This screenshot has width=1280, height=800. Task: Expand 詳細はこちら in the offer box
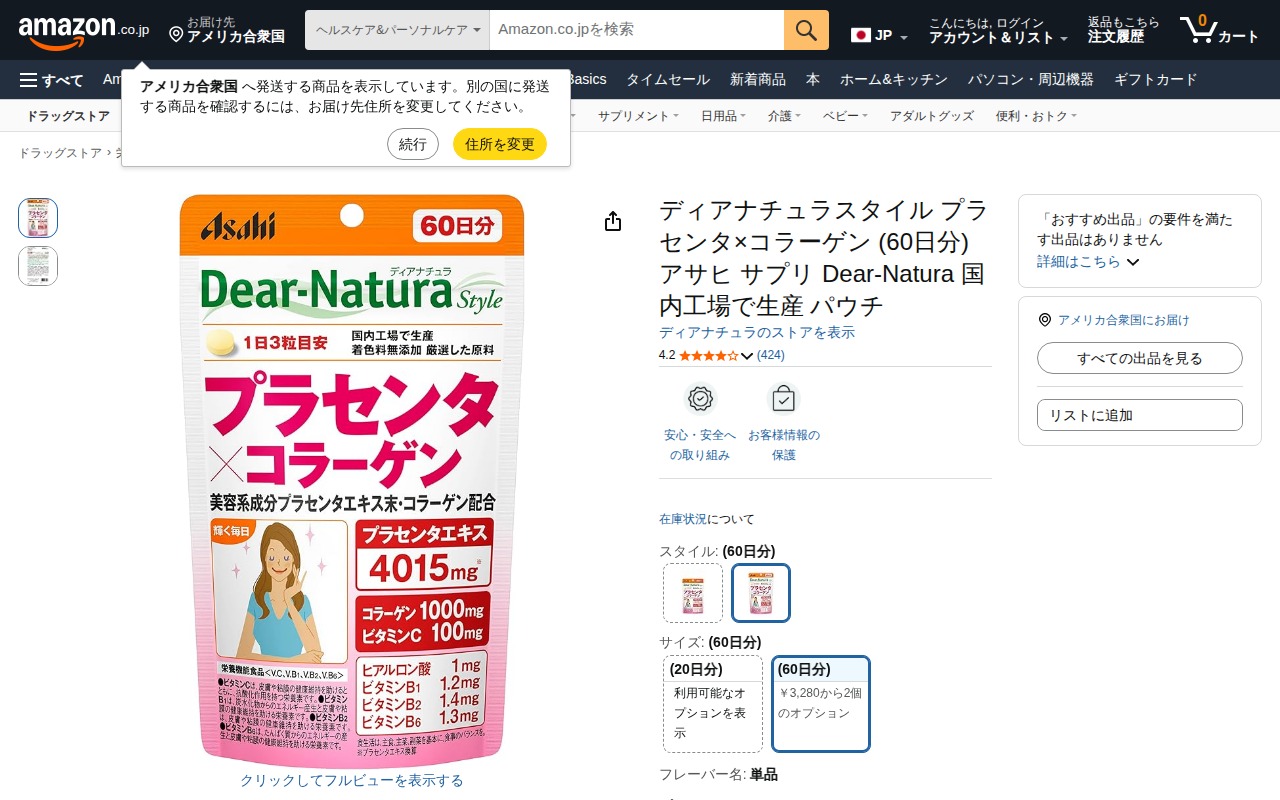click(1088, 262)
